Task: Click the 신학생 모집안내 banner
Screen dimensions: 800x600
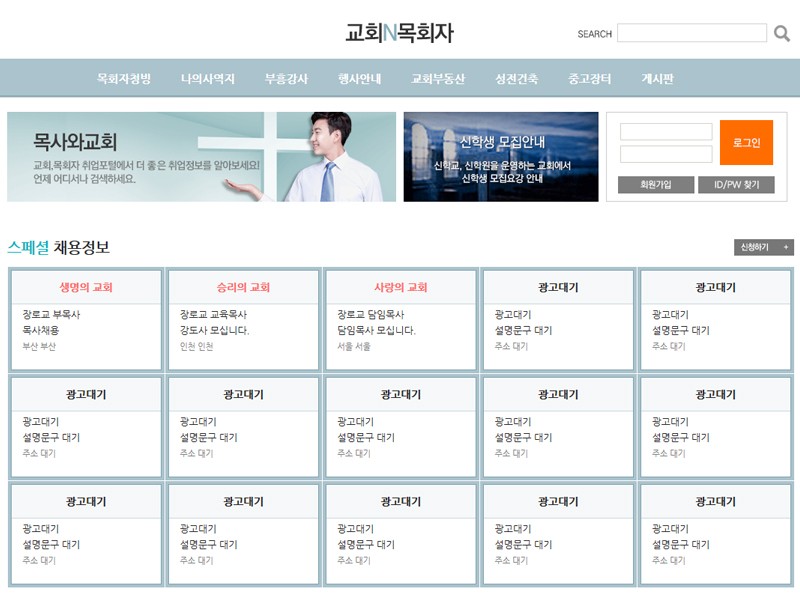Action: [x=501, y=157]
